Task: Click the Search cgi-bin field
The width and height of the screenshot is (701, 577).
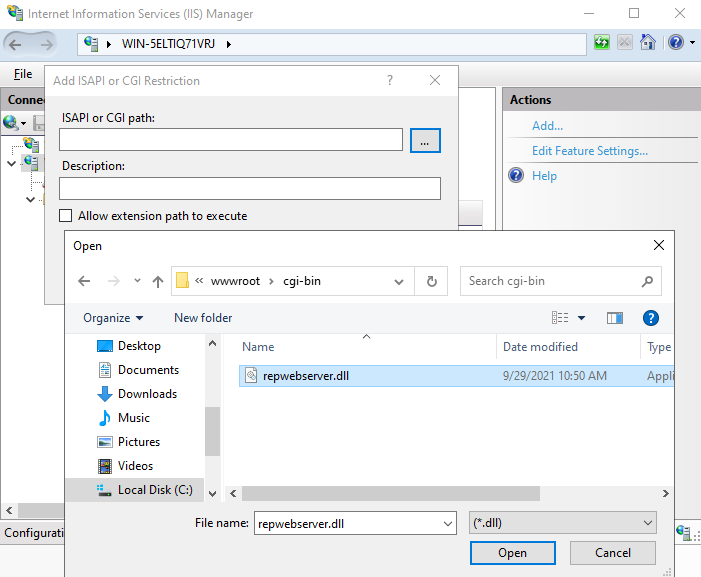Action: pos(550,282)
